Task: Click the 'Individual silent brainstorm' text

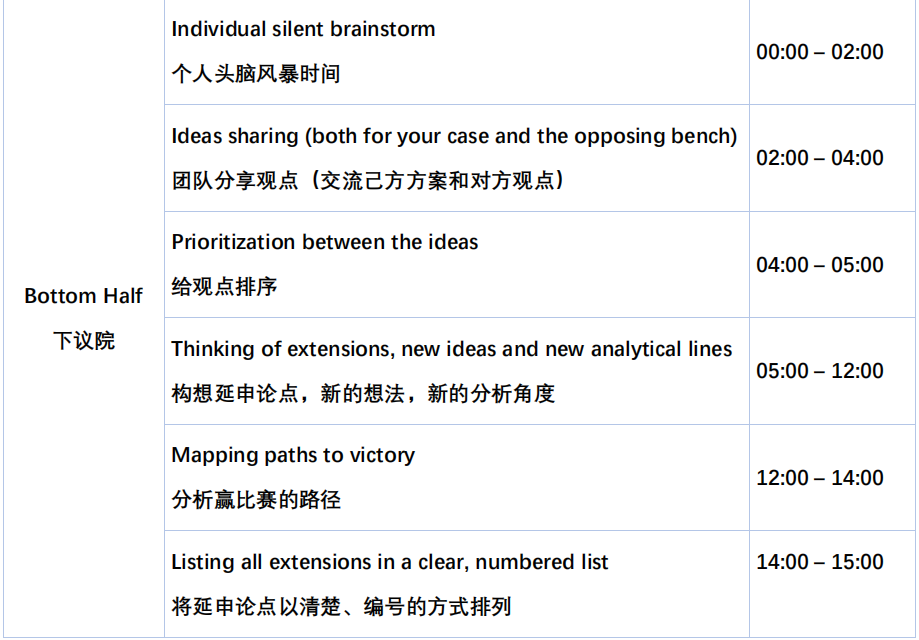Action: [x=303, y=29]
